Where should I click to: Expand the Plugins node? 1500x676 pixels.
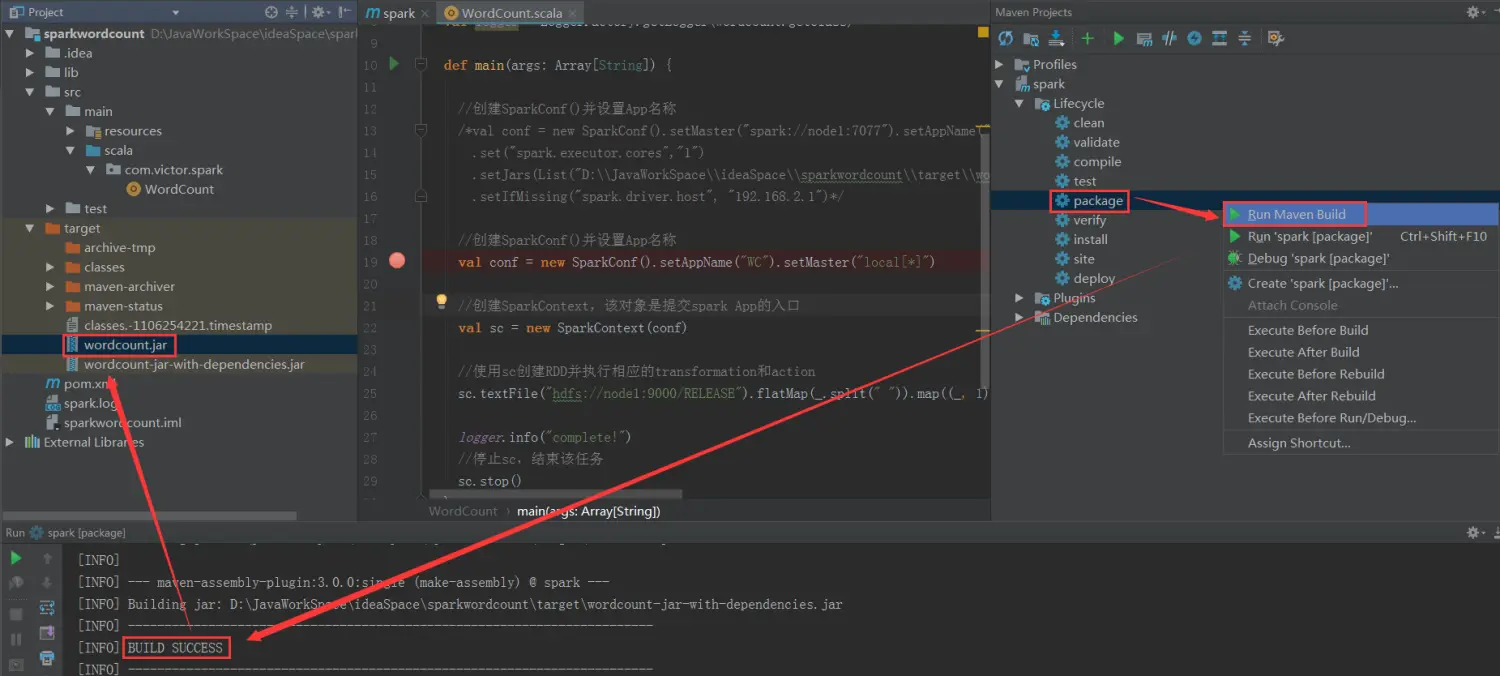click(x=1019, y=298)
